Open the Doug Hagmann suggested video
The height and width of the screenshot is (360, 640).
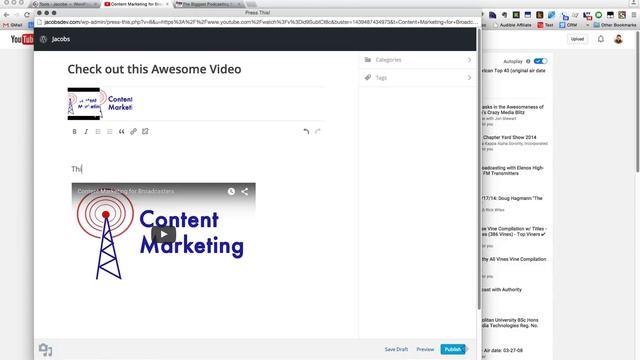(513, 198)
